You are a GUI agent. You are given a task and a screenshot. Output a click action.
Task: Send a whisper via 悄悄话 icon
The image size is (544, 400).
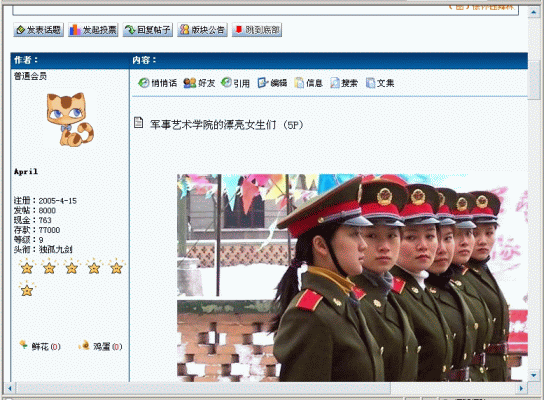pos(158,83)
